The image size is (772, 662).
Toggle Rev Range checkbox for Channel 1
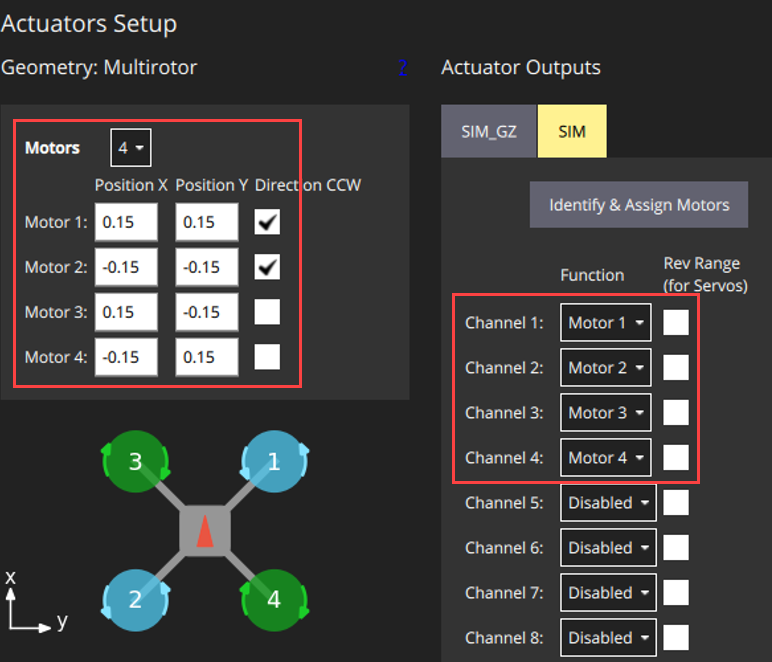[x=676, y=322]
